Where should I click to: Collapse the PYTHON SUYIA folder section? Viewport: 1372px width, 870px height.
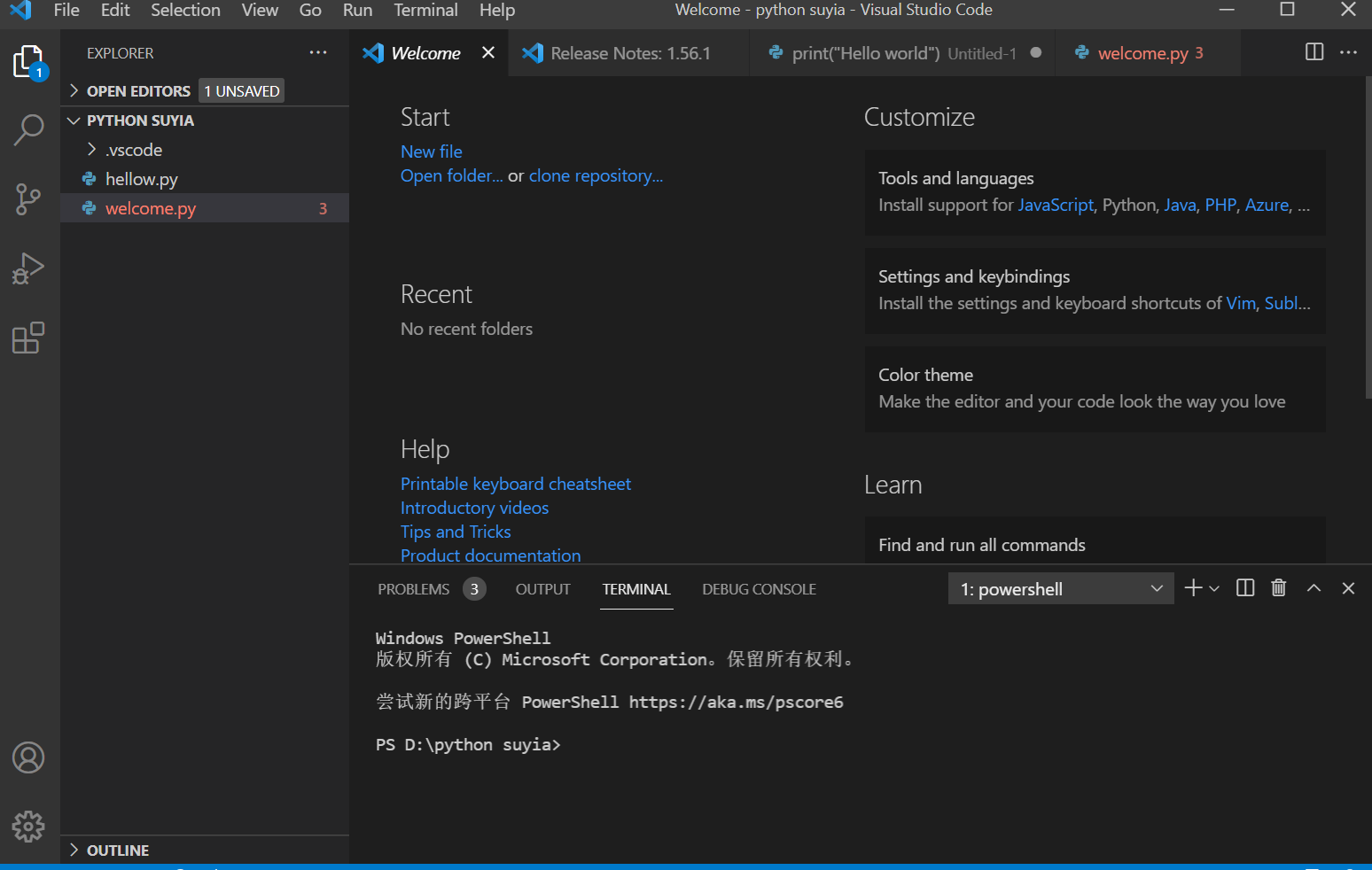click(x=205, y=120)
